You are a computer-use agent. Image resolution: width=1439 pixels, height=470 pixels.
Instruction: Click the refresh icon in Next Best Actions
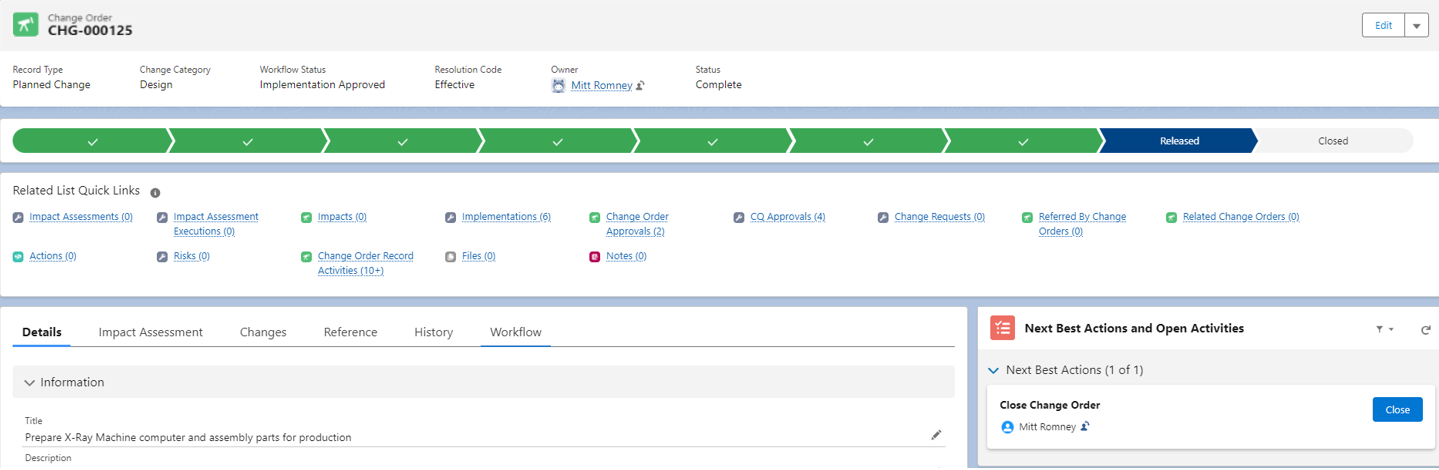point(1425,329)
